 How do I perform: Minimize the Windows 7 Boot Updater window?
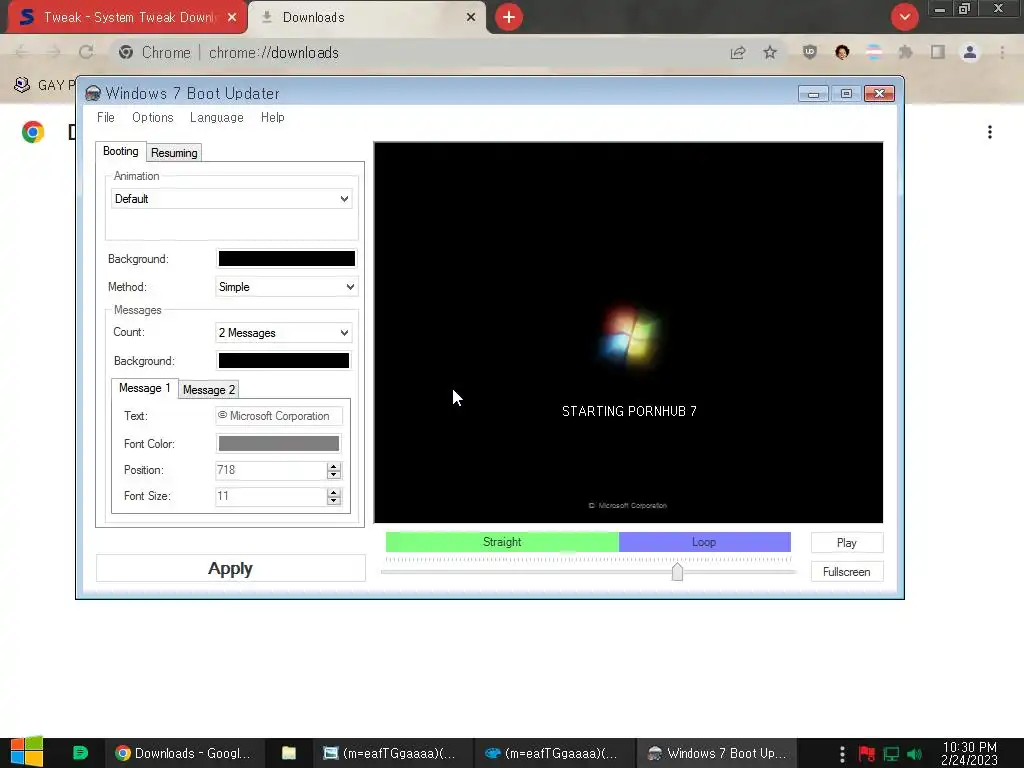(x=813, y=94)
